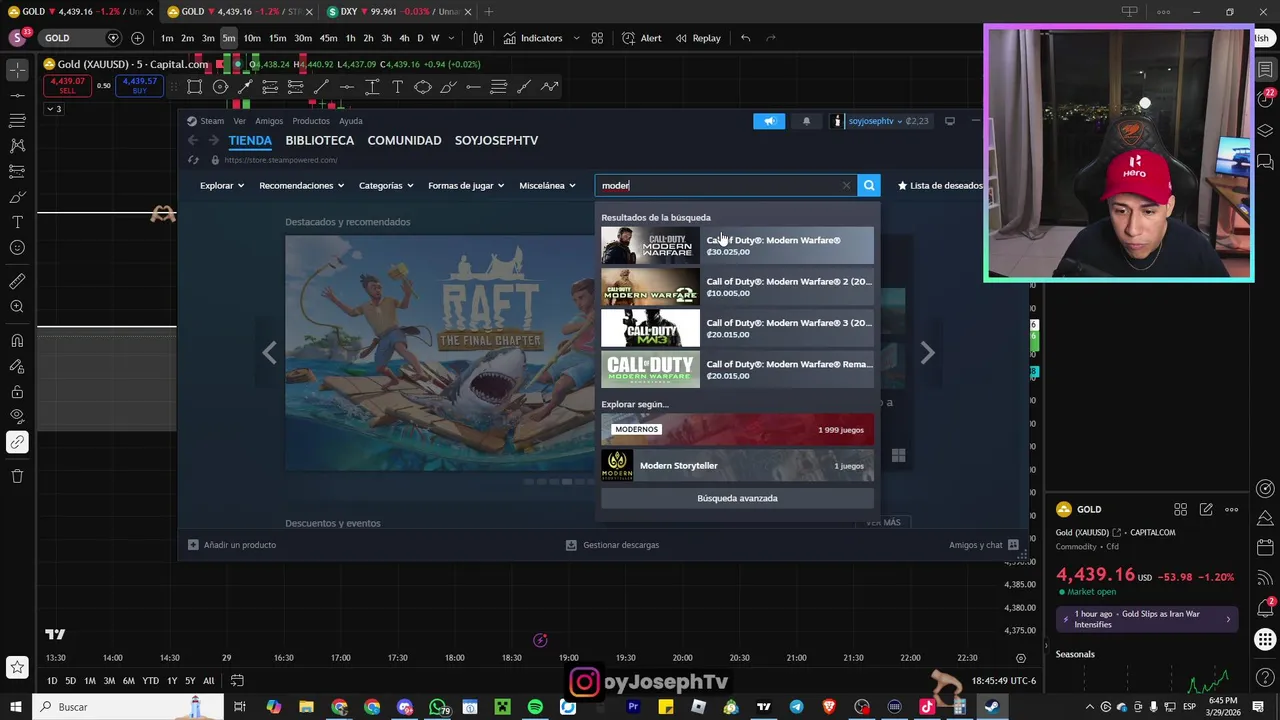Open the Steam menu in Steam window
1280x720 pixels.
point(212,121)
